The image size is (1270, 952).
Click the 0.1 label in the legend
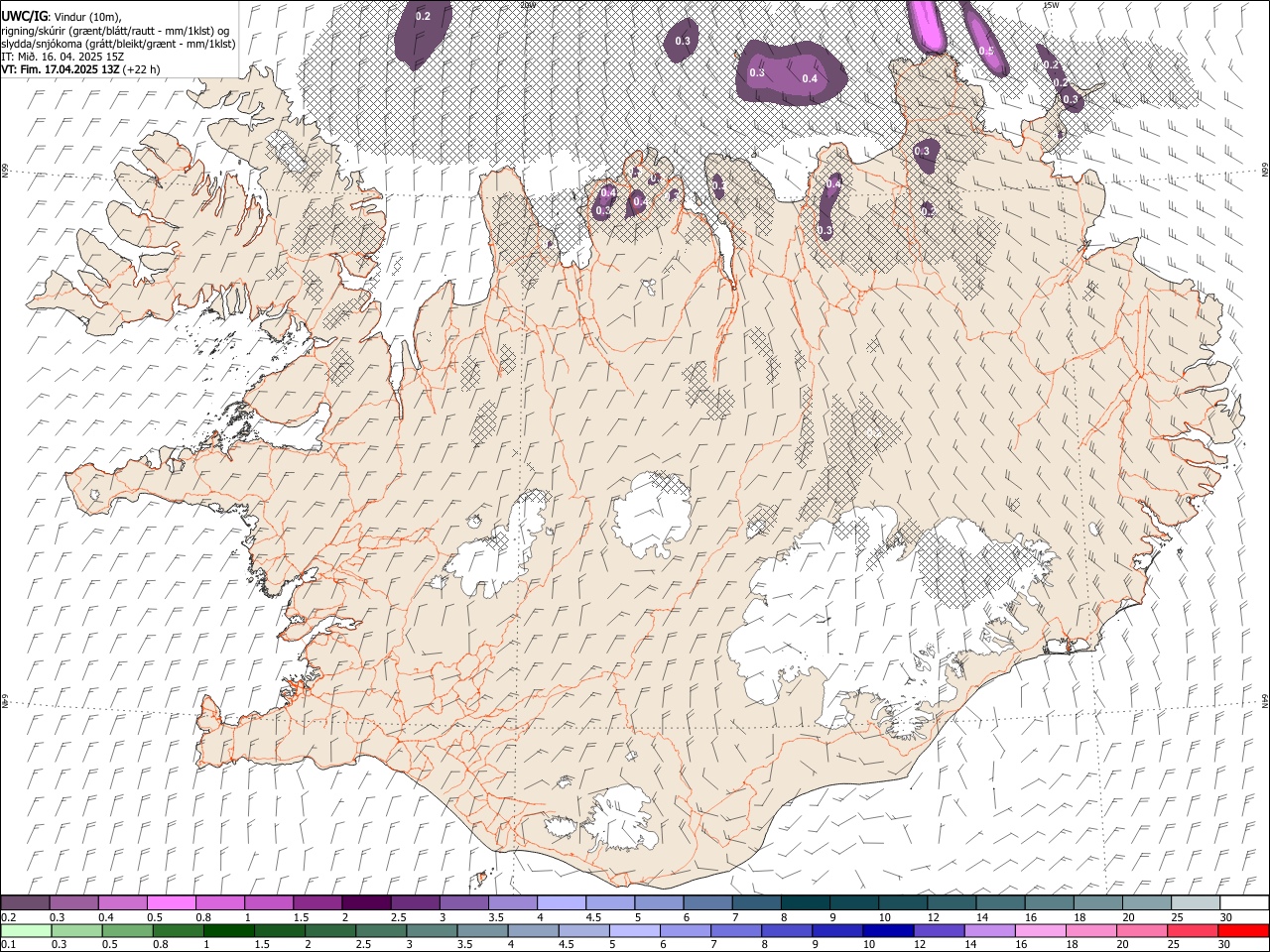7,944
